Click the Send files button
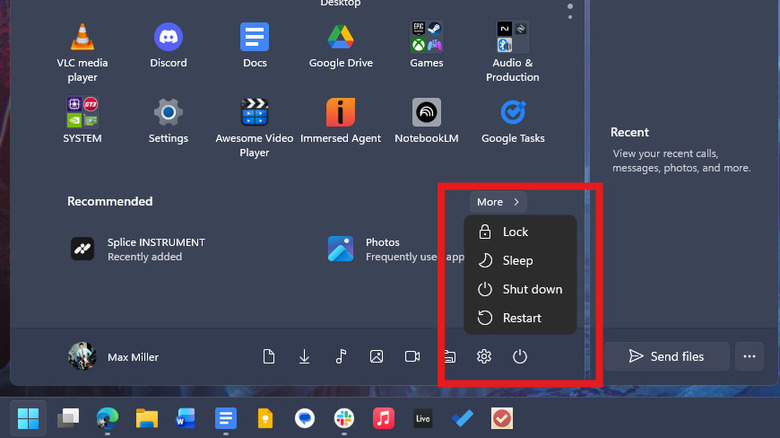Image resolution: width=780 pixels, height=438 pixels. coord(667,356)
